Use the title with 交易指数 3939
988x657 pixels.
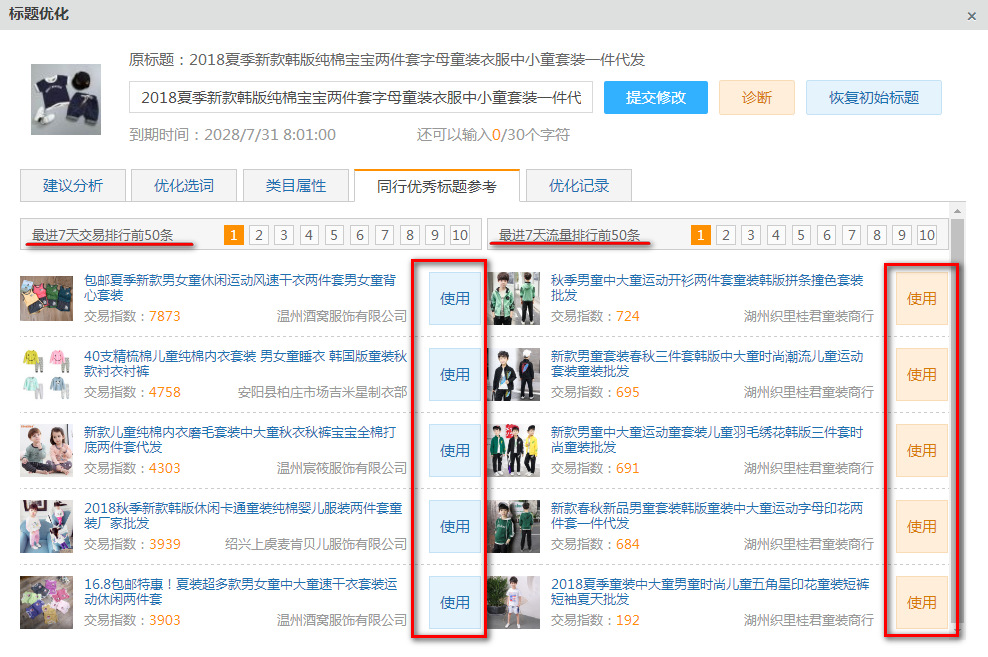pos(454,527)
